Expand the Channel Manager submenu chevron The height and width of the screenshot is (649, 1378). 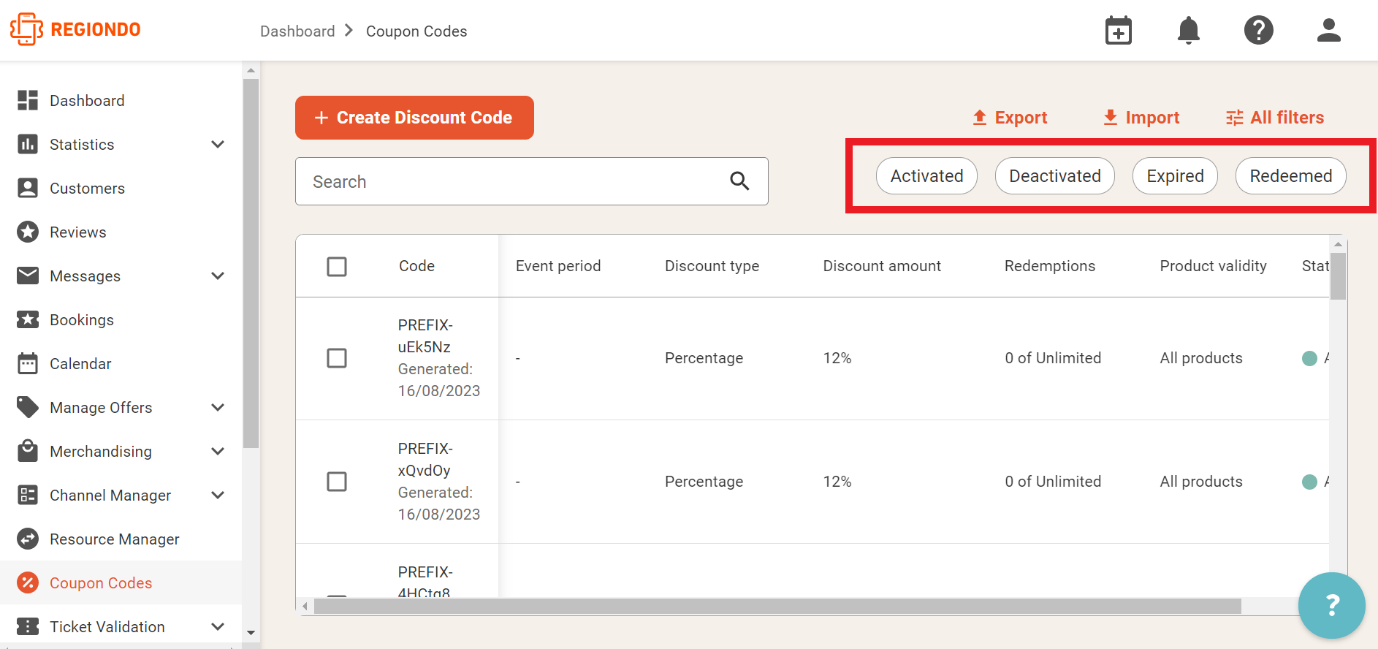click(218, 495)
